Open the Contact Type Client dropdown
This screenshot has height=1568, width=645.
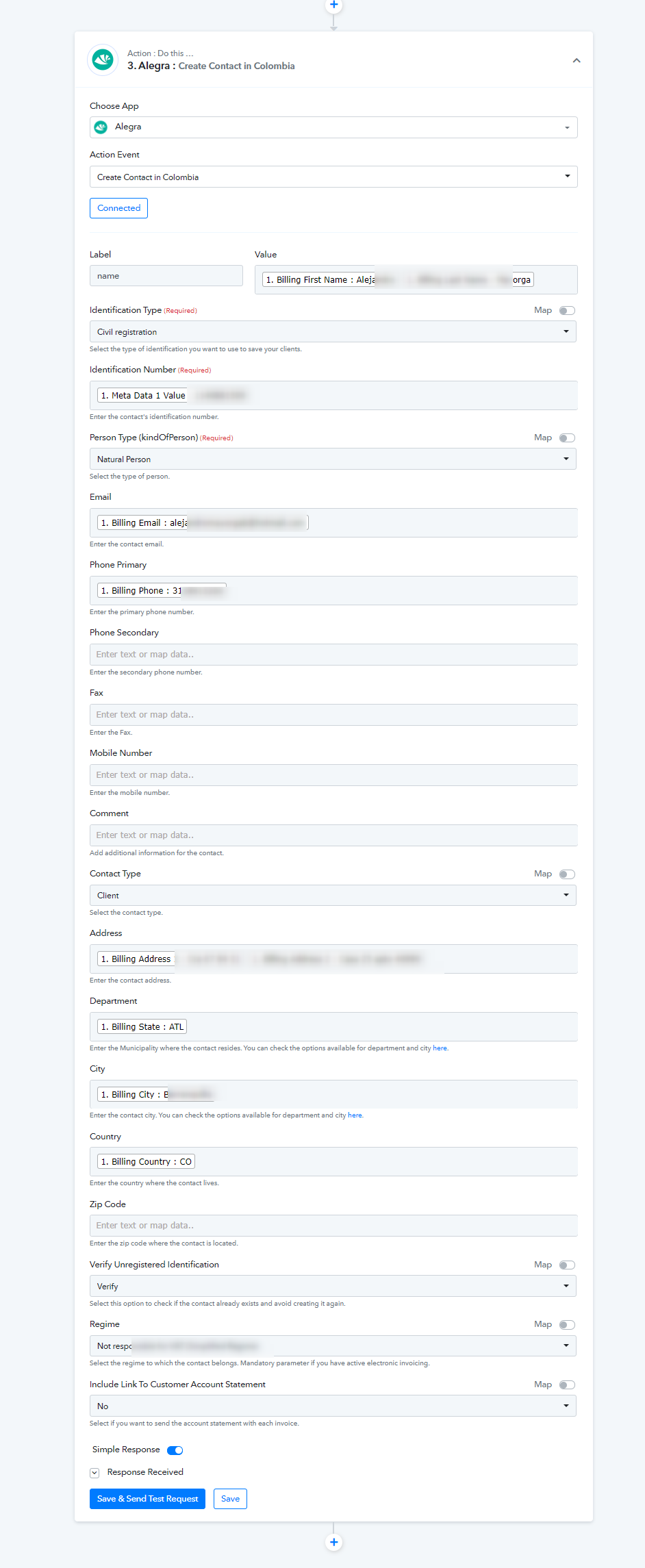[x=333, y=895]
